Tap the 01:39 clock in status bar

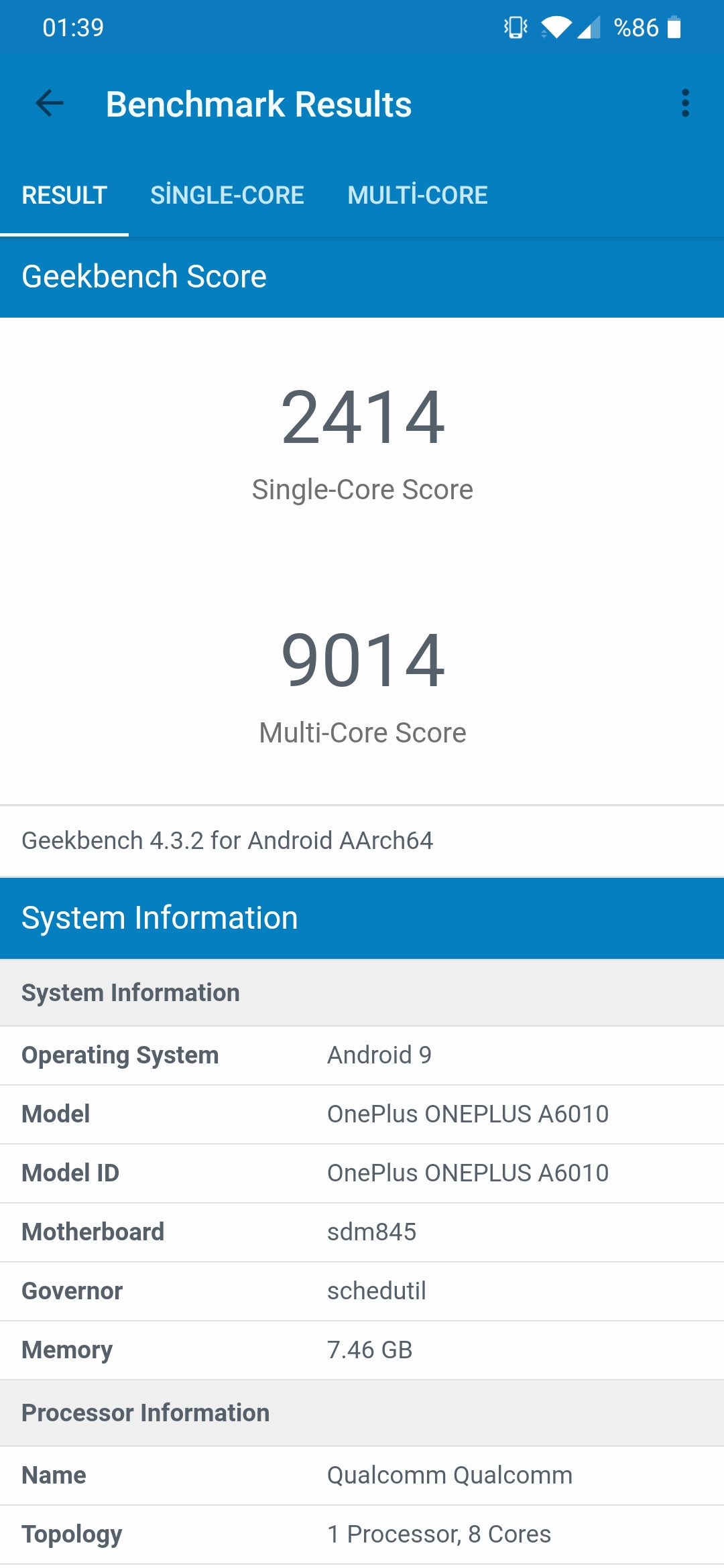point(73,27)
